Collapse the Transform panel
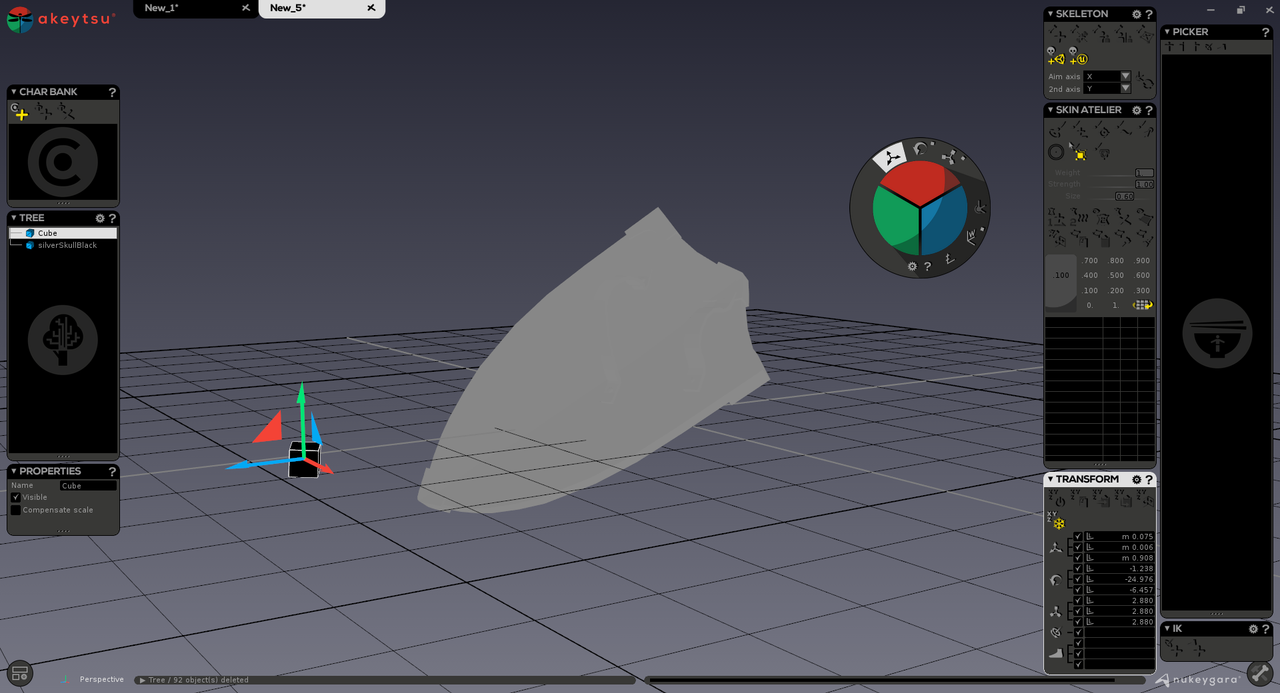 point(1050,480)
